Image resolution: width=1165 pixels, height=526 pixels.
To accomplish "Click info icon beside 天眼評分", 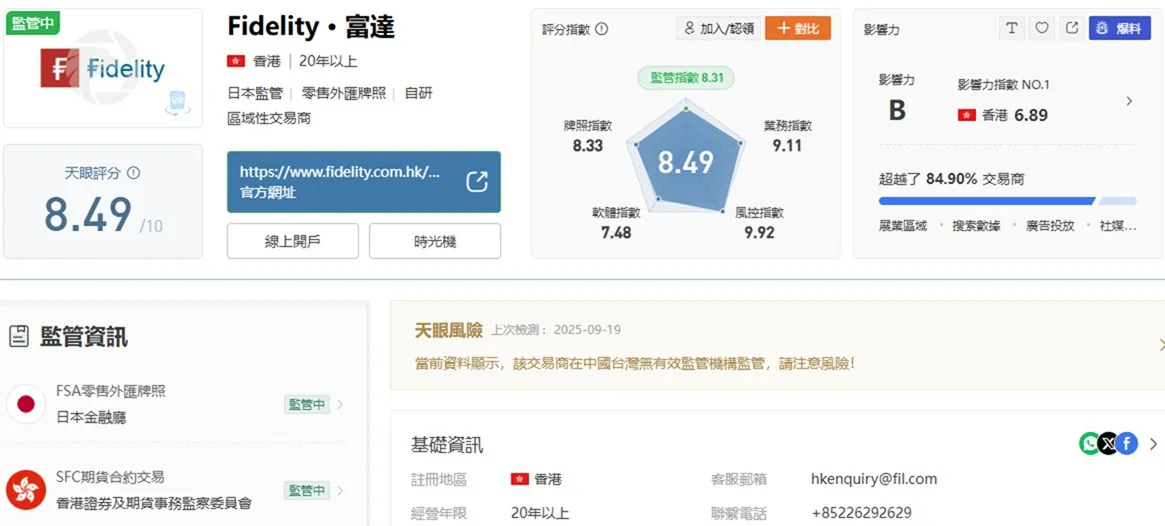I will coord(134,173).
